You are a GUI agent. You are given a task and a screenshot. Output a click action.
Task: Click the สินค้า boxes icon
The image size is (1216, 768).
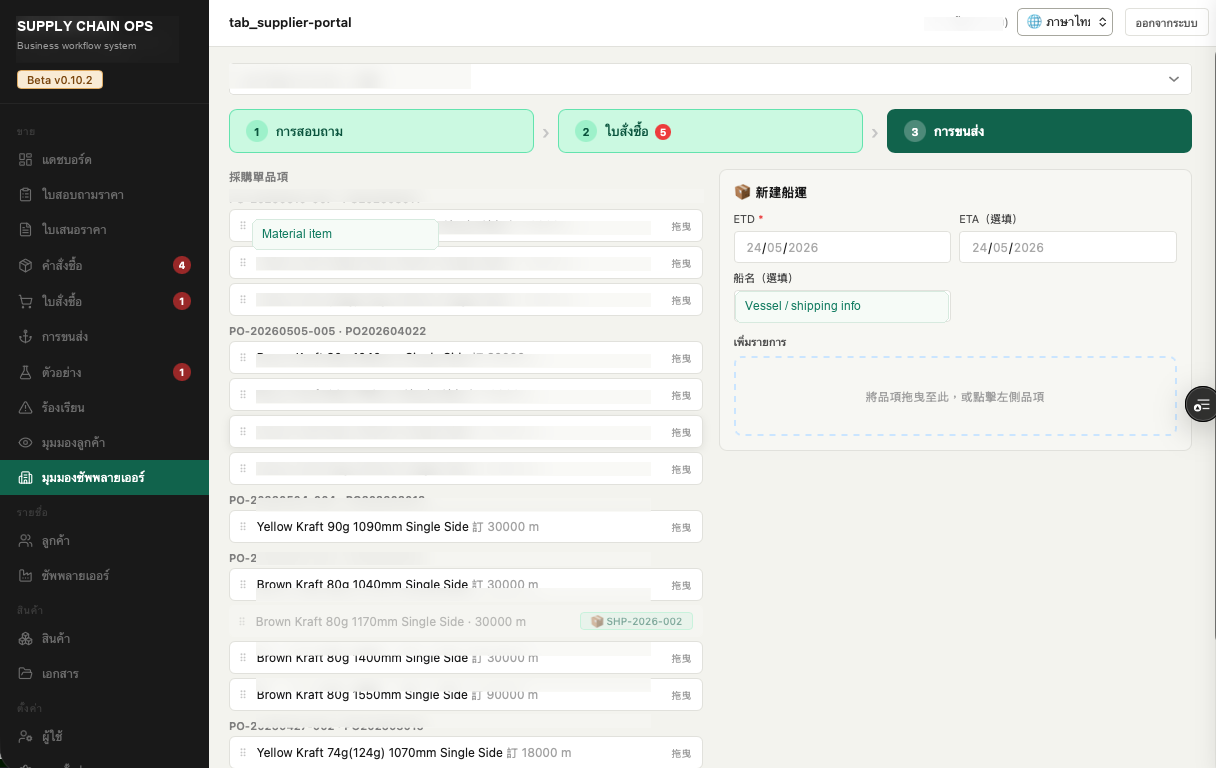coord(26,638)
